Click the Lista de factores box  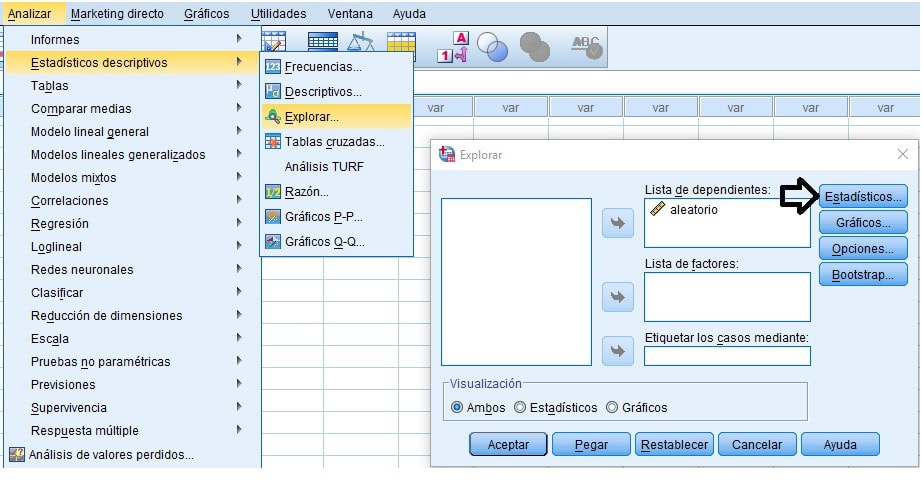727,296
